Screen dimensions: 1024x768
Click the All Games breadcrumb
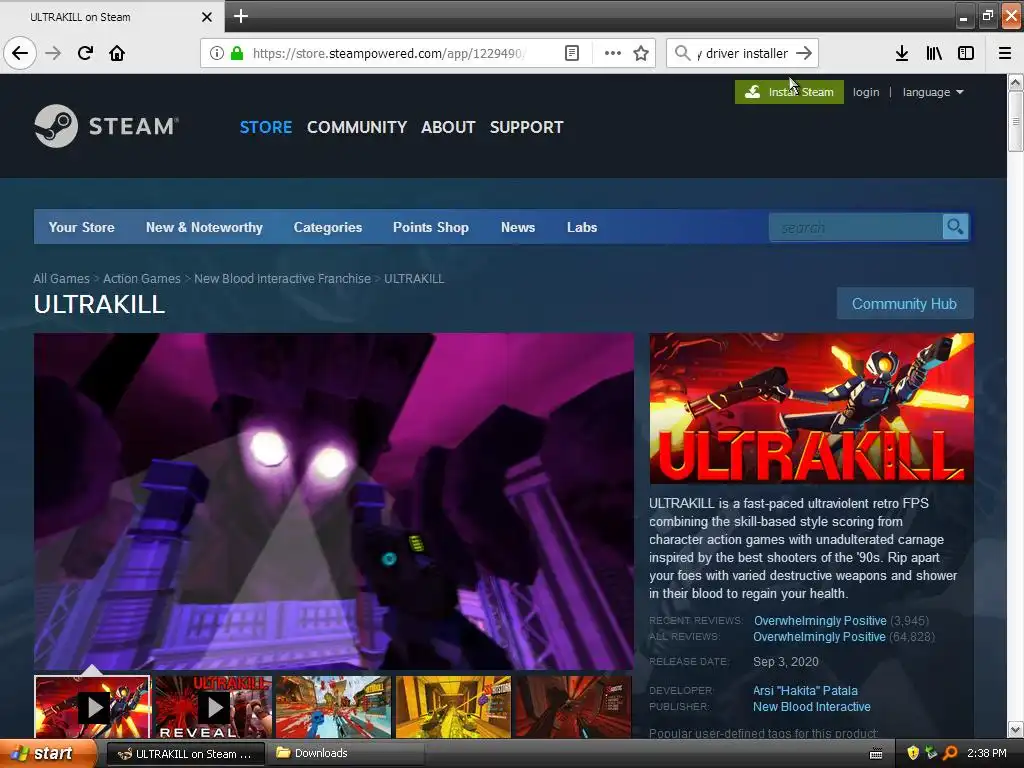(61, 278)
